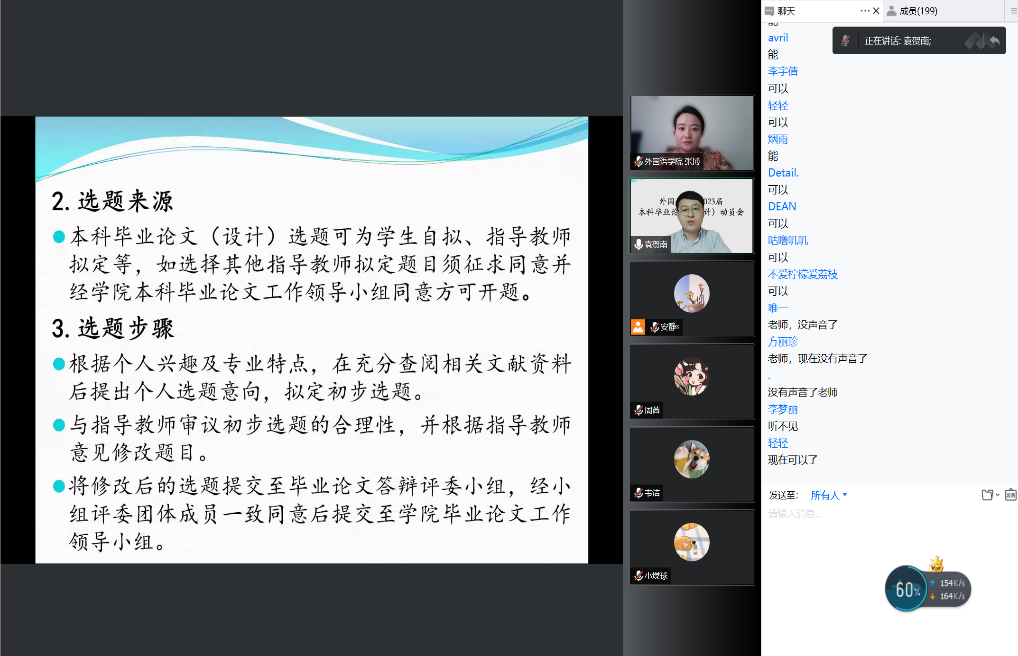The height and width of the screenshot is (656, 1018).
Task: Click slide bullet starting 将修改后的选题提交
Action: (312, 514)
